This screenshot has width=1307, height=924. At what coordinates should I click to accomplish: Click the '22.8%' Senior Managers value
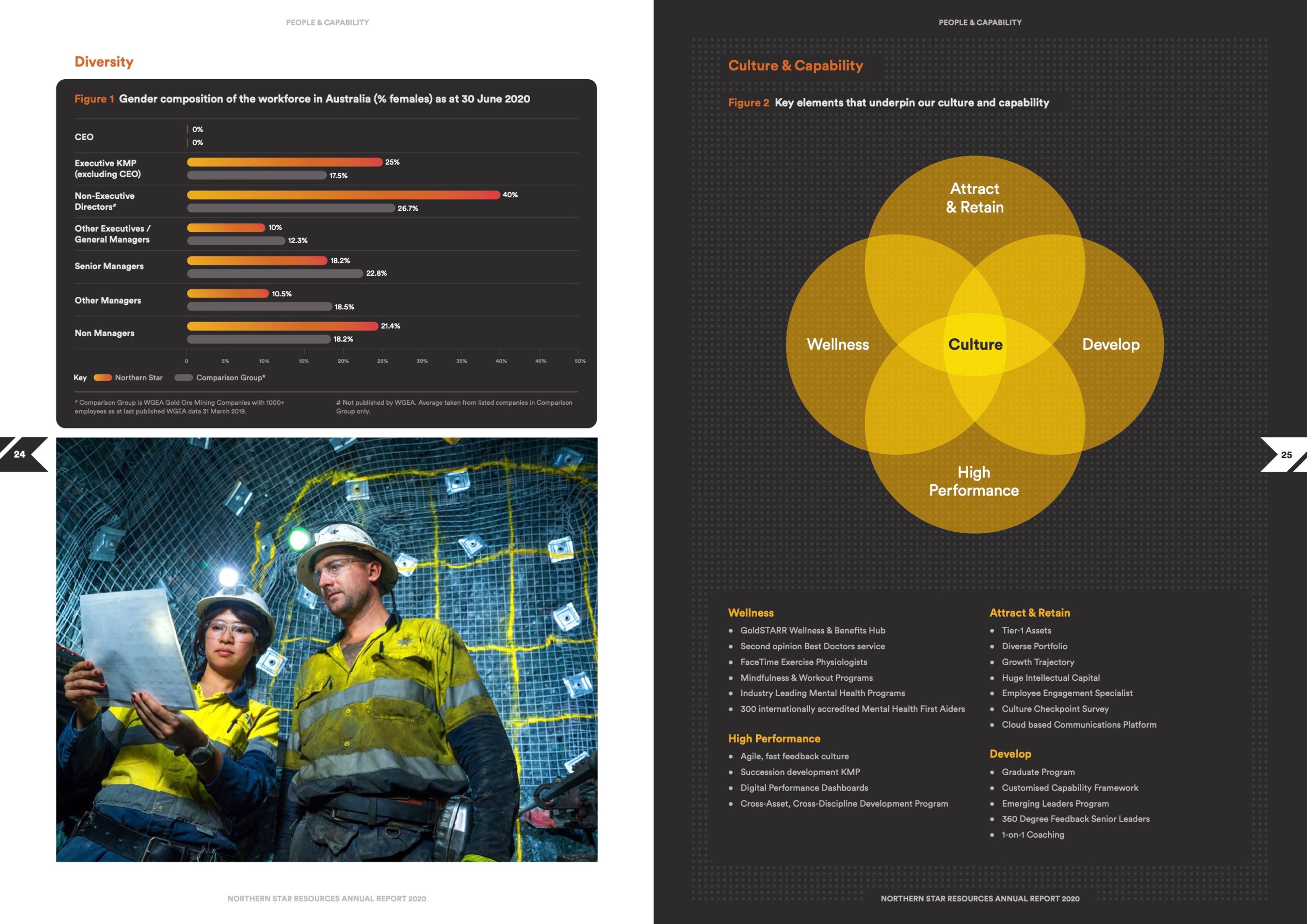coord(376,273)
